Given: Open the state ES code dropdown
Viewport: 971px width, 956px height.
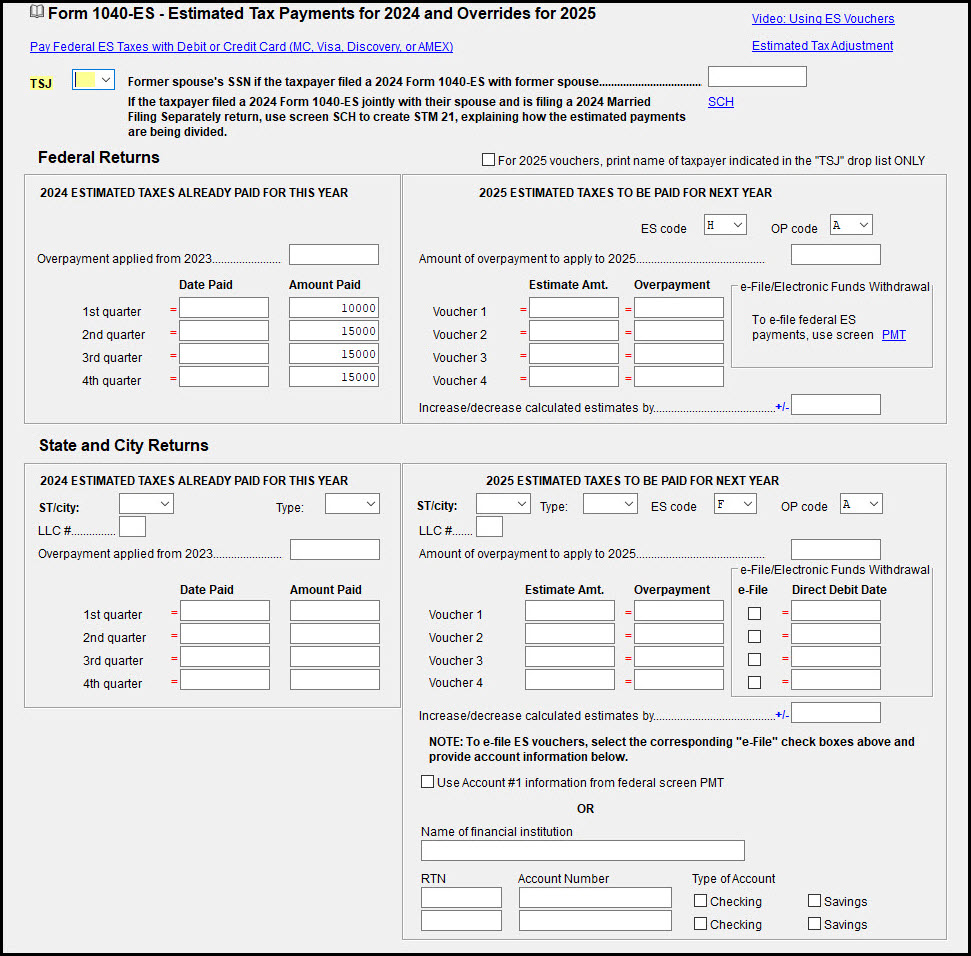Looking at the screenshot, I should (735, 504).
